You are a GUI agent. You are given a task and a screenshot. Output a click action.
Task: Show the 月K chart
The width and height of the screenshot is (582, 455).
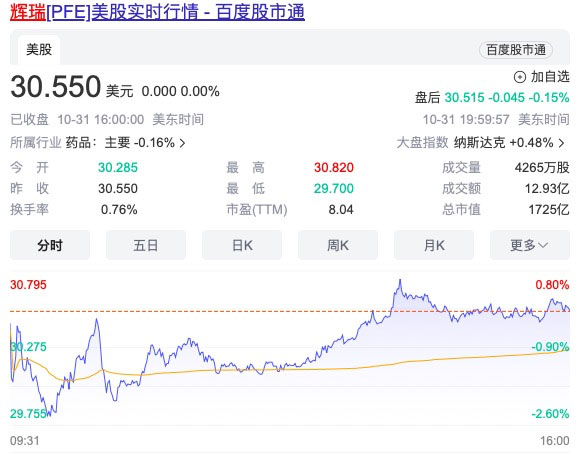tap(434, 245)
